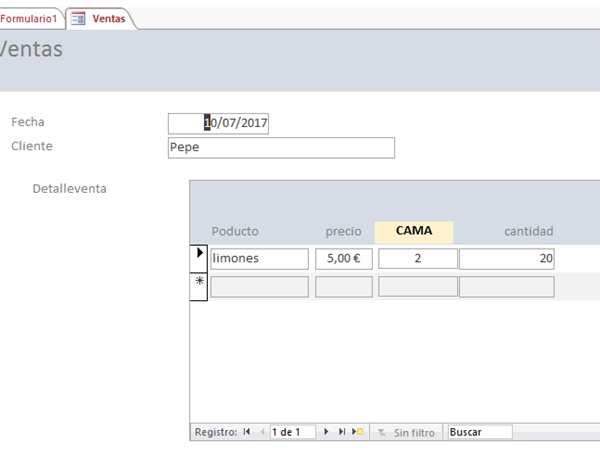The height and width of the screenshot is (456, 600).
Task: Create new blank record in navigator
Action: (x=358, y=432)
